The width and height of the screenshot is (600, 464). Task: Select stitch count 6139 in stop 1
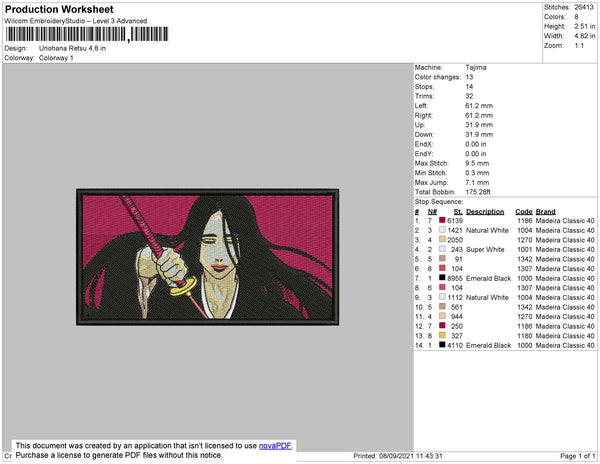coord(455,221)
